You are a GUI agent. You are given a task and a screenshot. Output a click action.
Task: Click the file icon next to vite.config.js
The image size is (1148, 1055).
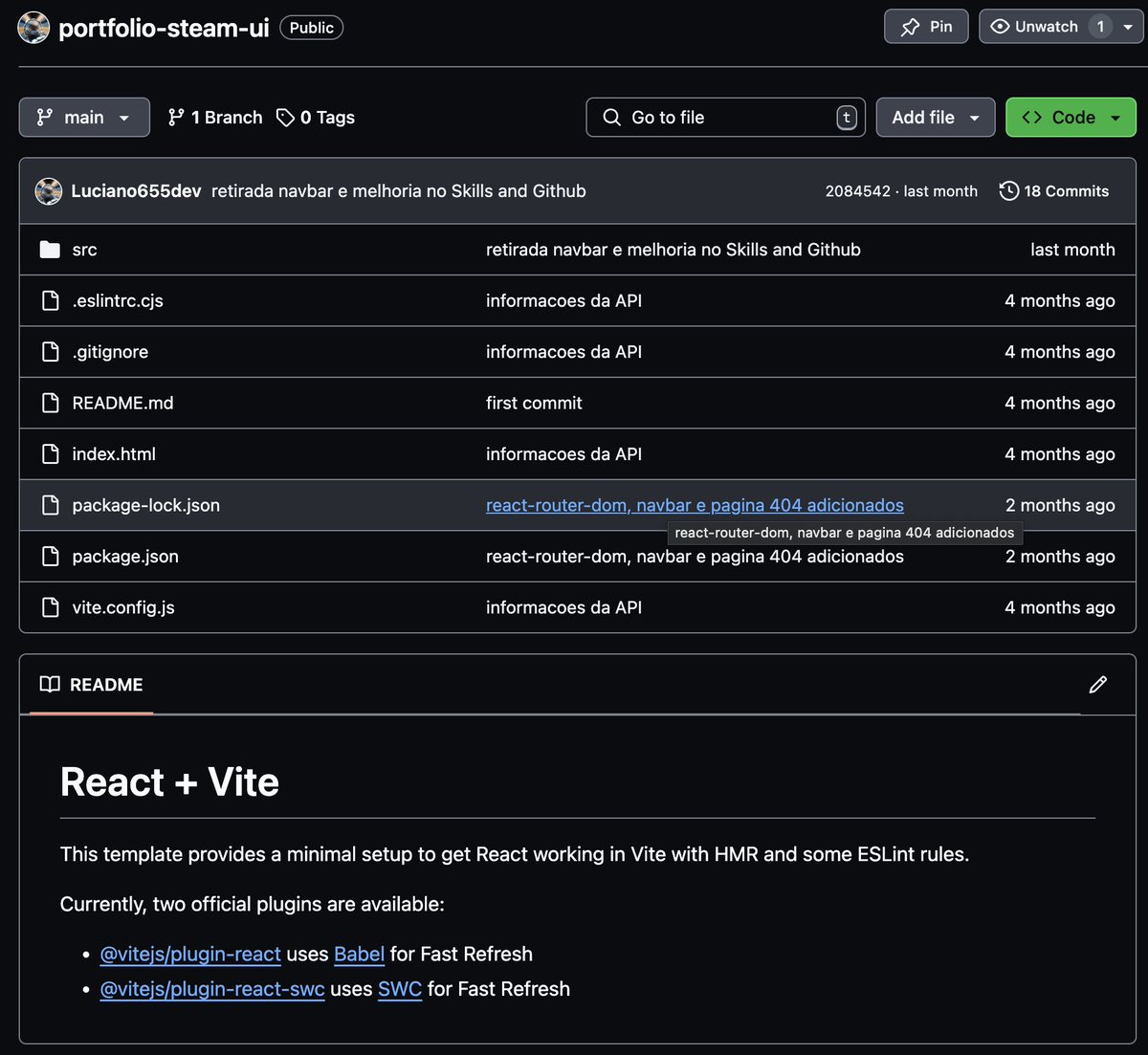tap(50, 608)
